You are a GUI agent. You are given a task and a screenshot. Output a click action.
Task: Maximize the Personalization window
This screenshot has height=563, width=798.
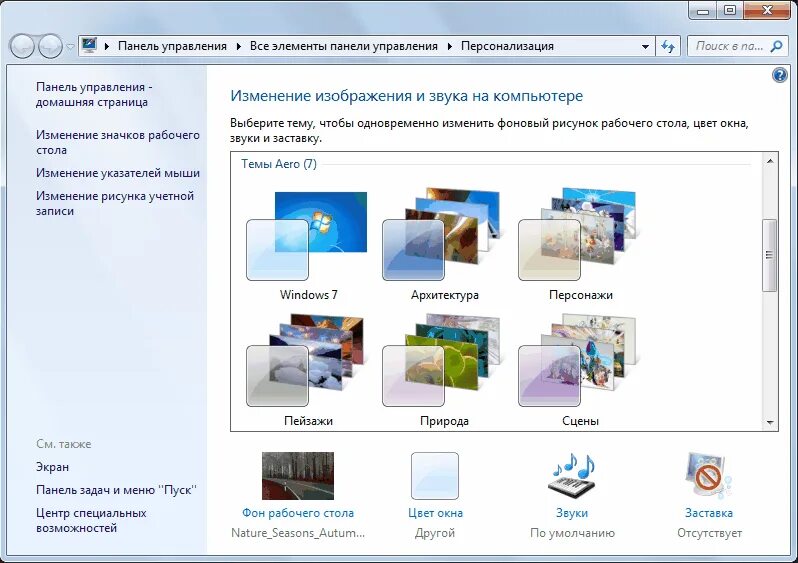730,10
